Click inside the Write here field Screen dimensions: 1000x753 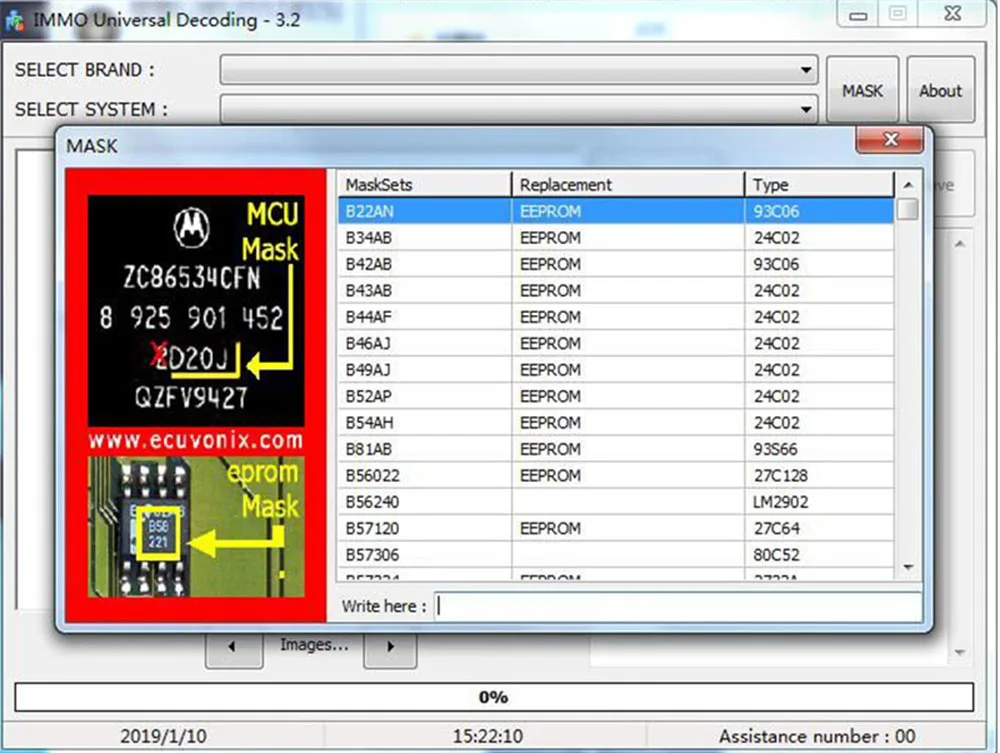(680, 606)
